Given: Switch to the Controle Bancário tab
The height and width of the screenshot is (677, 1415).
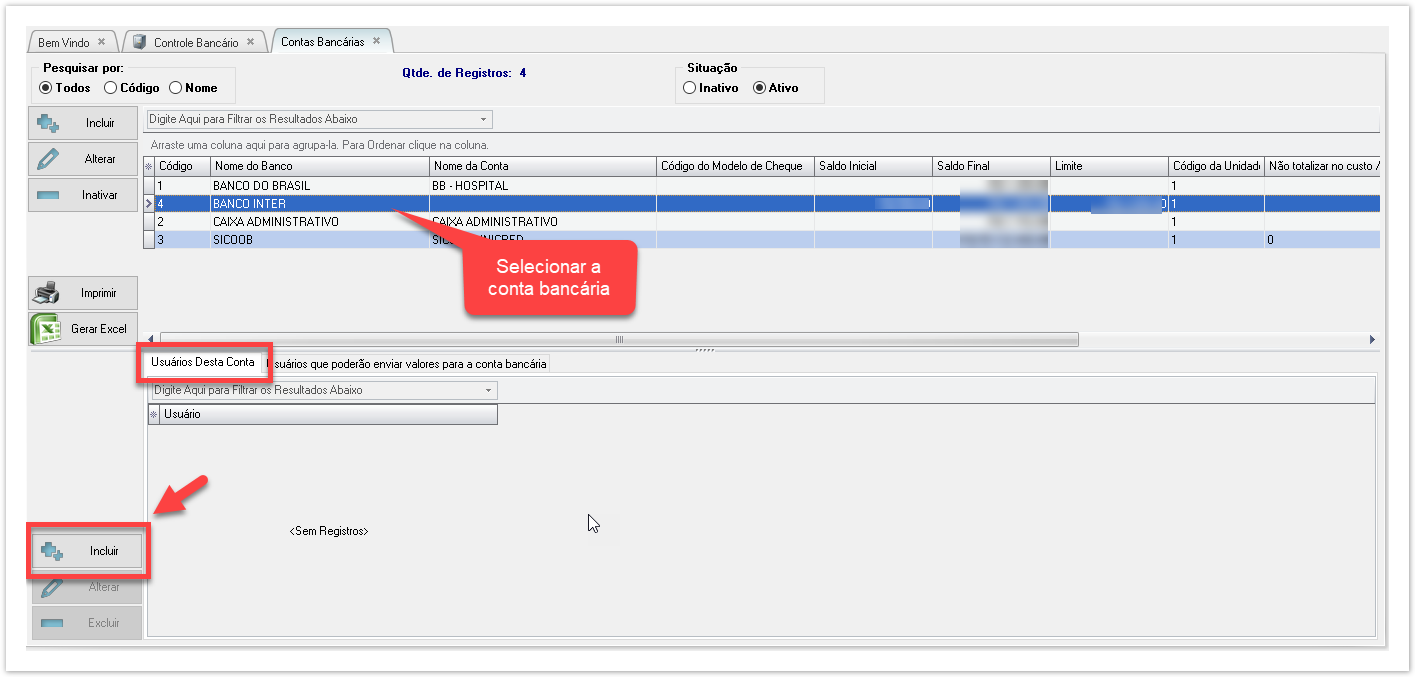Looking at the screenshot, I should point(195,42).
